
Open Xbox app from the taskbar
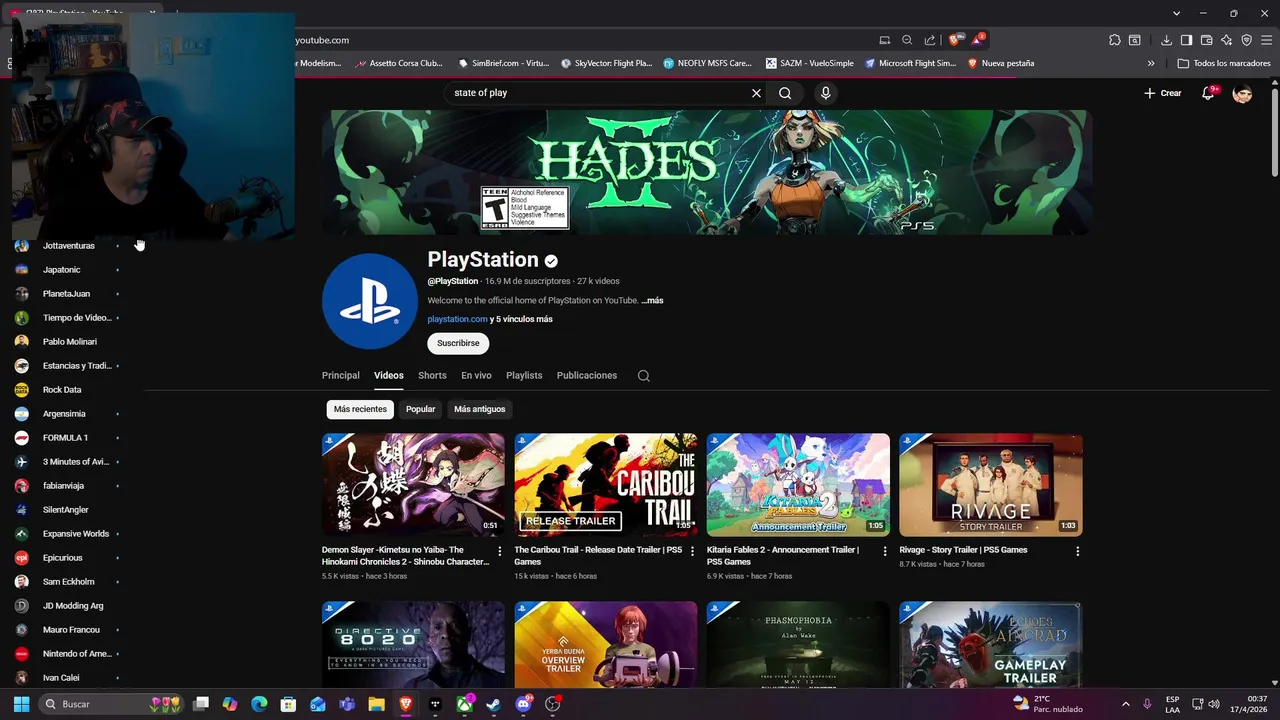point(465,704)
